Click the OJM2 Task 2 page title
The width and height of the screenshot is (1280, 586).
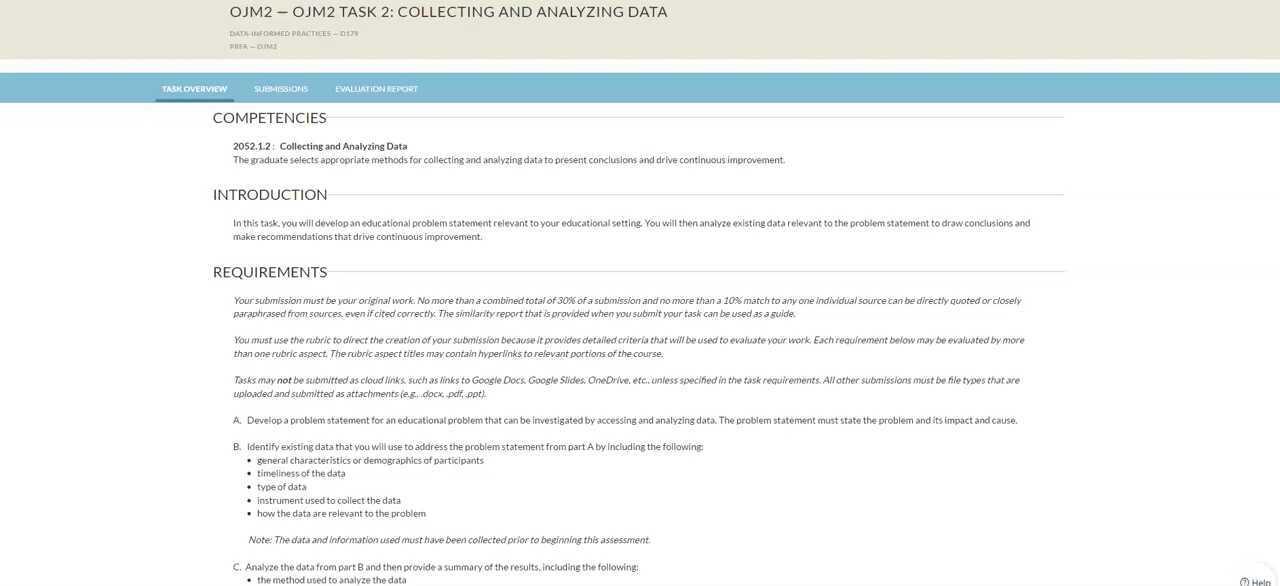[448, 12]
